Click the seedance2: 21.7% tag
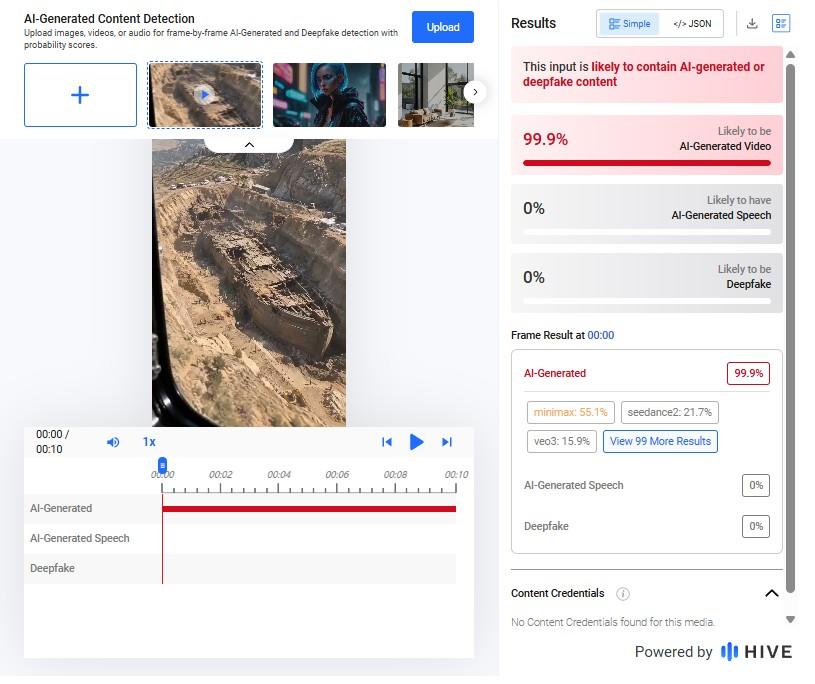Viewport: 815px width, 684px height. (x=669, y=413)
